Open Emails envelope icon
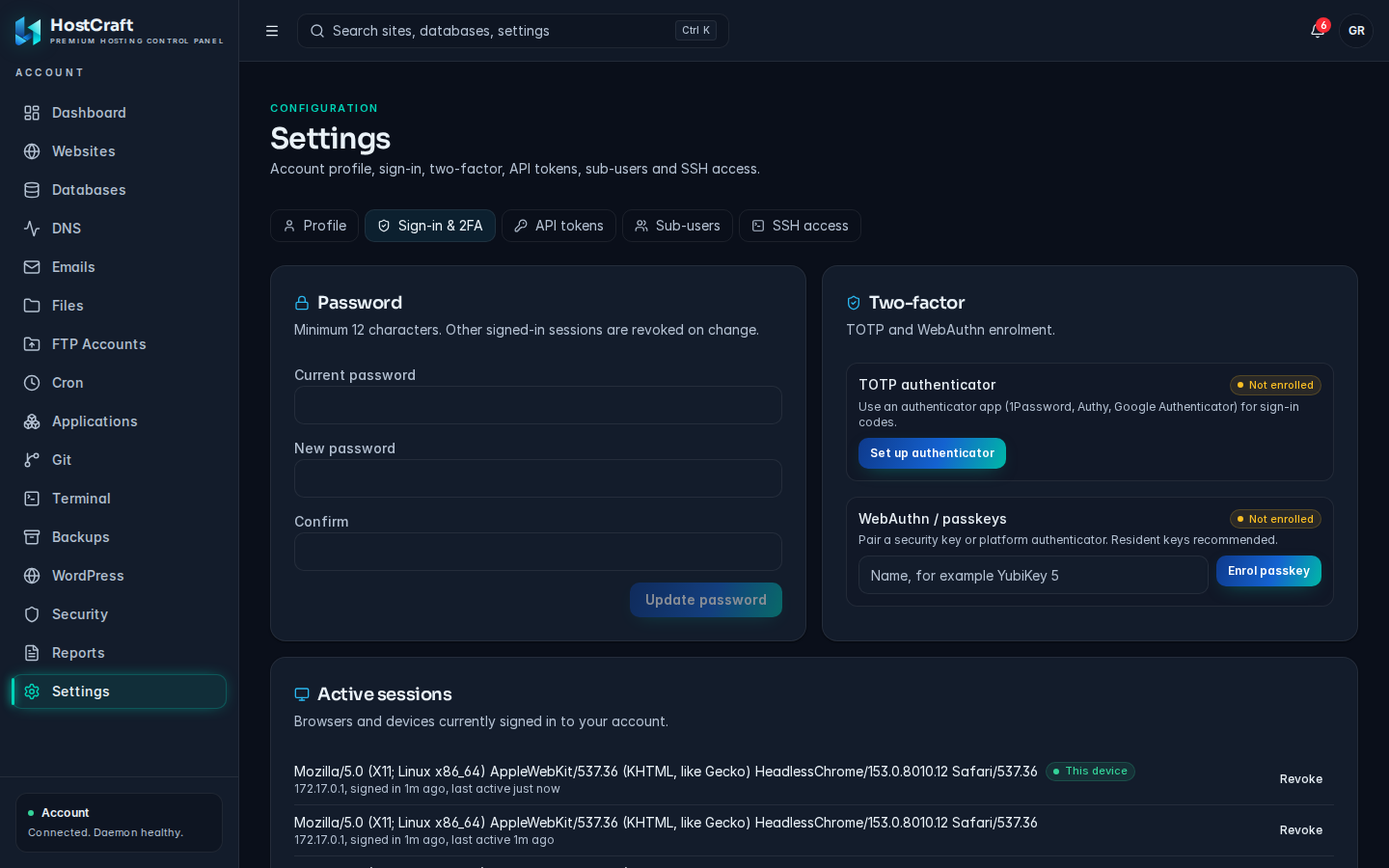 [x=32, y=267]
